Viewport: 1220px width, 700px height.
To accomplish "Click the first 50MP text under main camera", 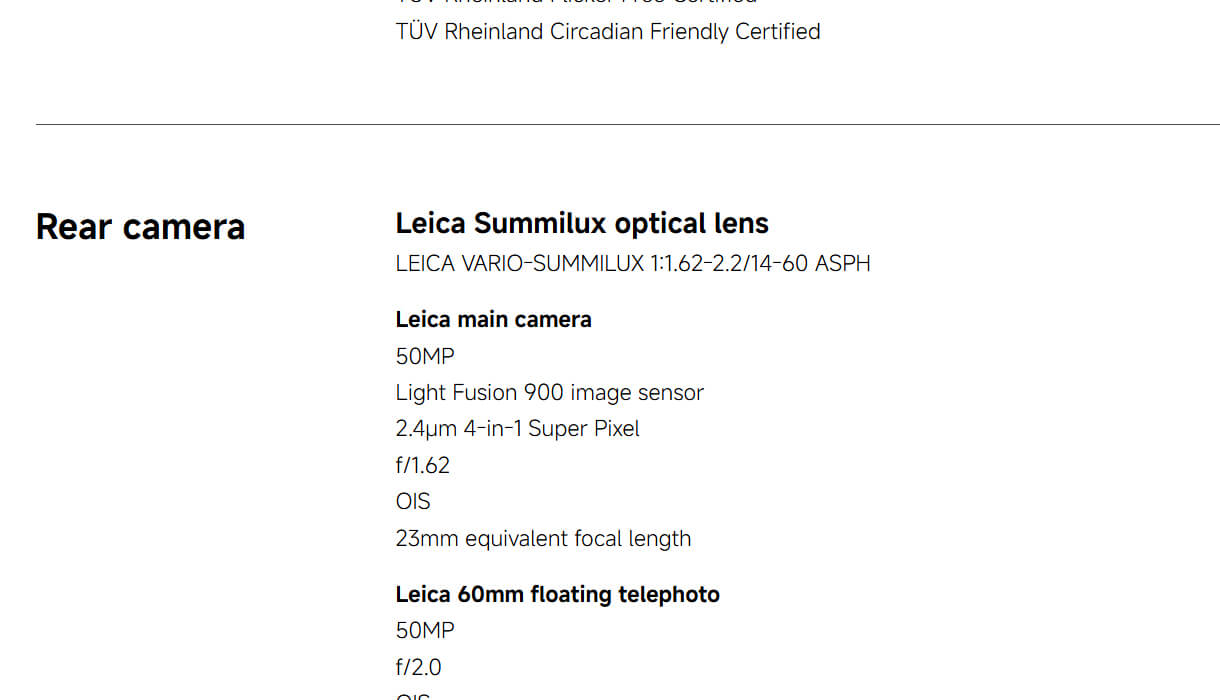I will click(x=425, y=356).
